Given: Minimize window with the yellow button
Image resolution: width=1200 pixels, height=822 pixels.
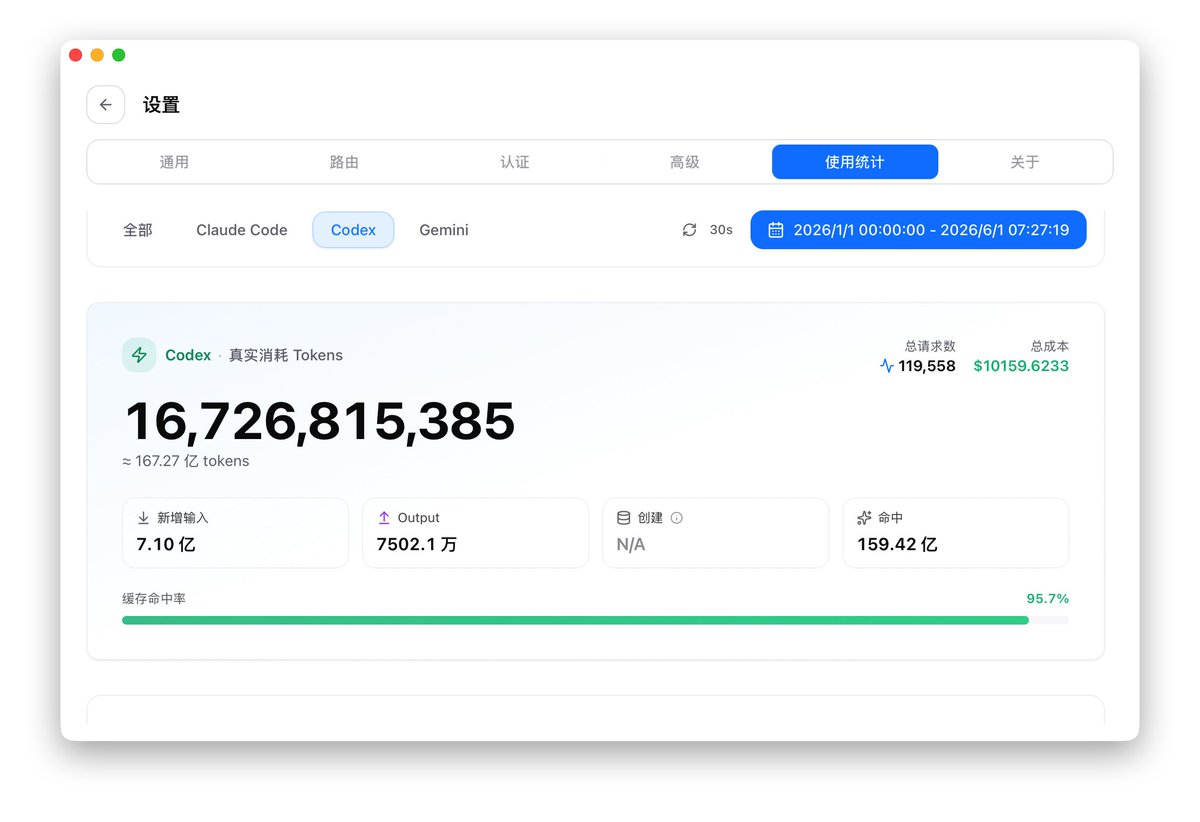Looking at the screenshot, I should [97, 55].
